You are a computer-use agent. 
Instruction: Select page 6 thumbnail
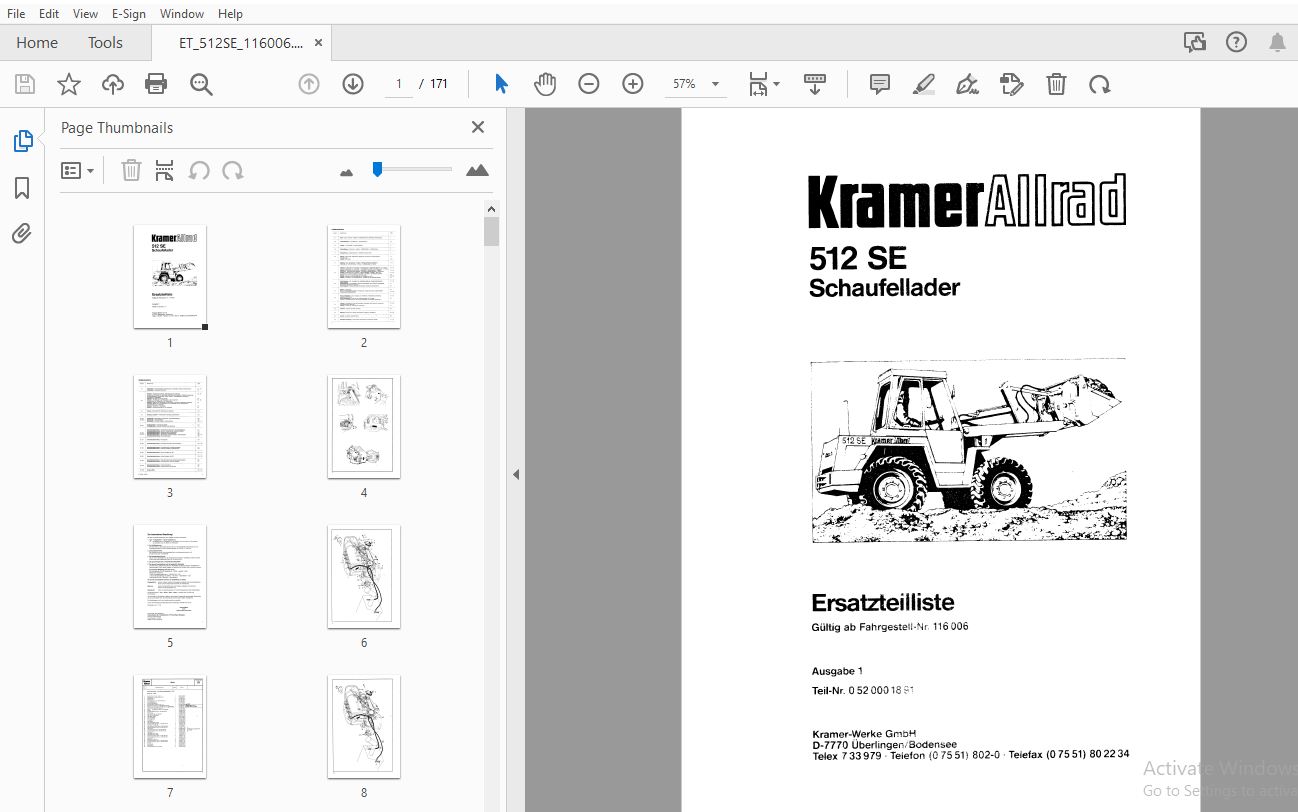[x=364, y=577]
